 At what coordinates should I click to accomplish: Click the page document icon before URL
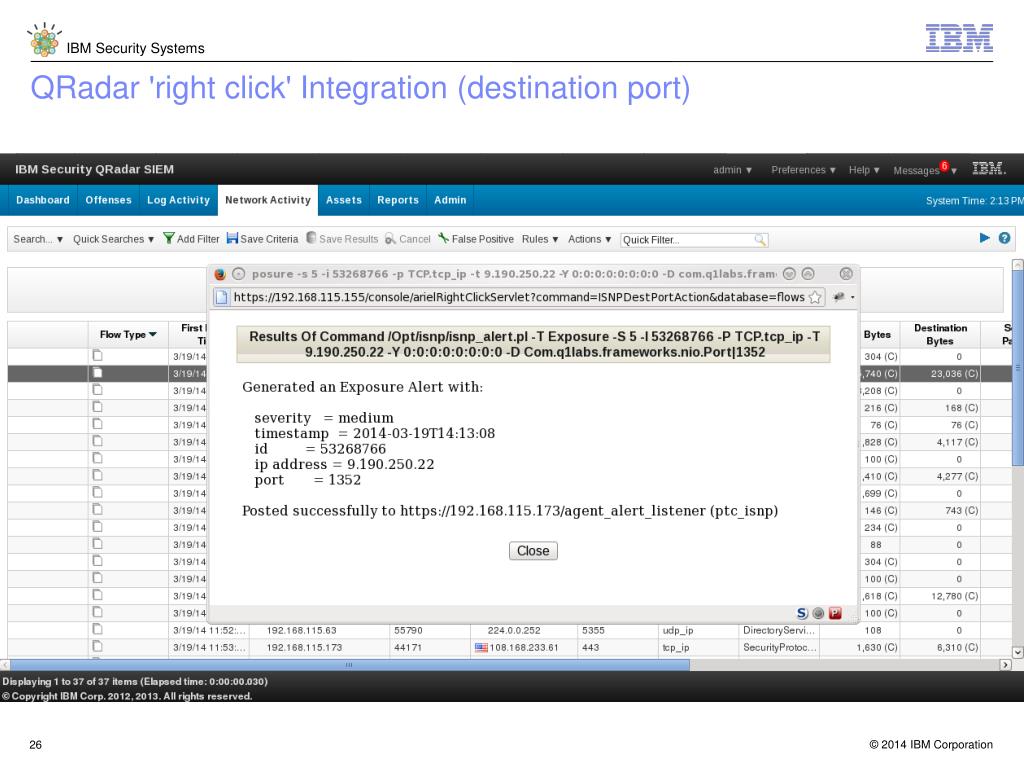pyautogui.click(x=221, y=298)
